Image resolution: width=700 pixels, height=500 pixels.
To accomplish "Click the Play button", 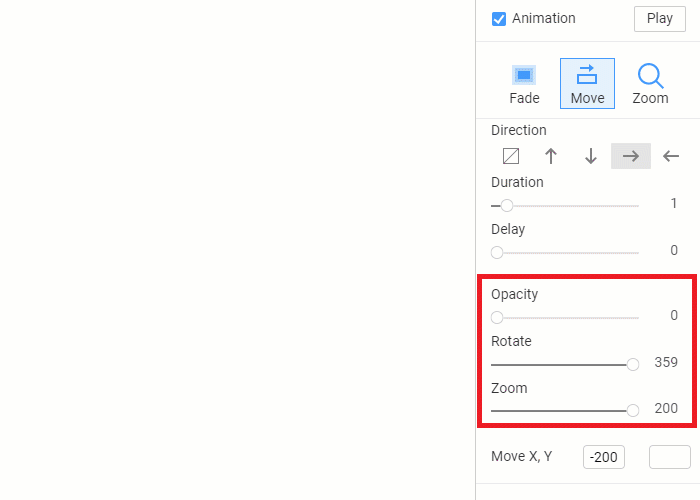I will 659,19.
